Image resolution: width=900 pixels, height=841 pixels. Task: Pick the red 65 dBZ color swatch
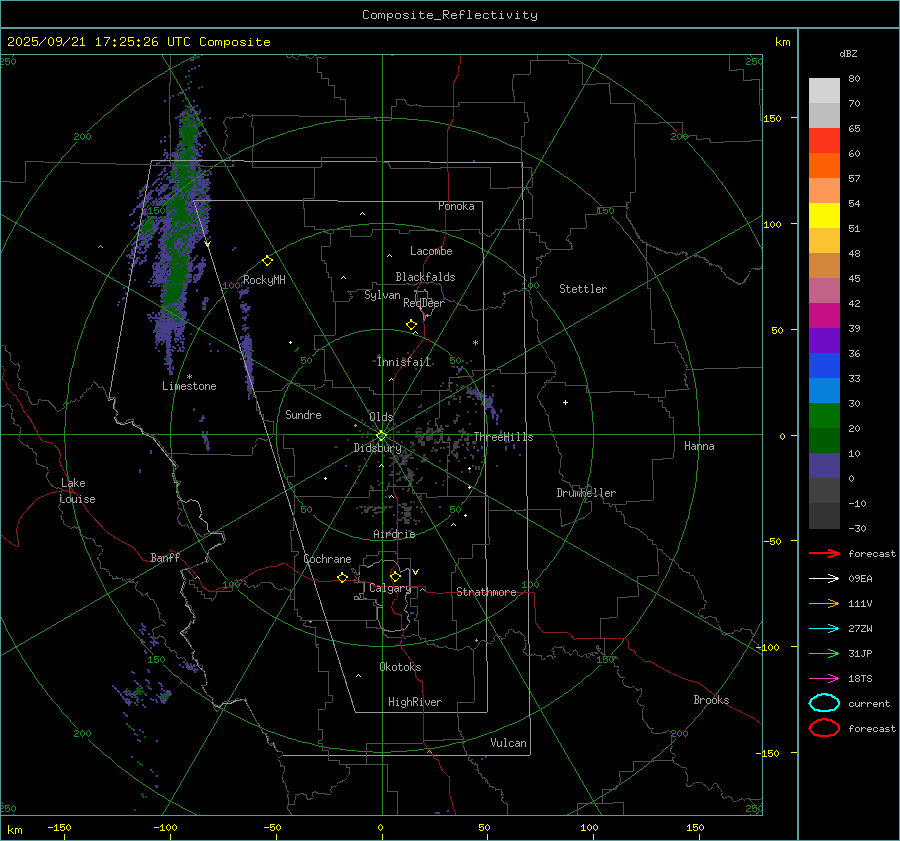click(x=824, y=140)
